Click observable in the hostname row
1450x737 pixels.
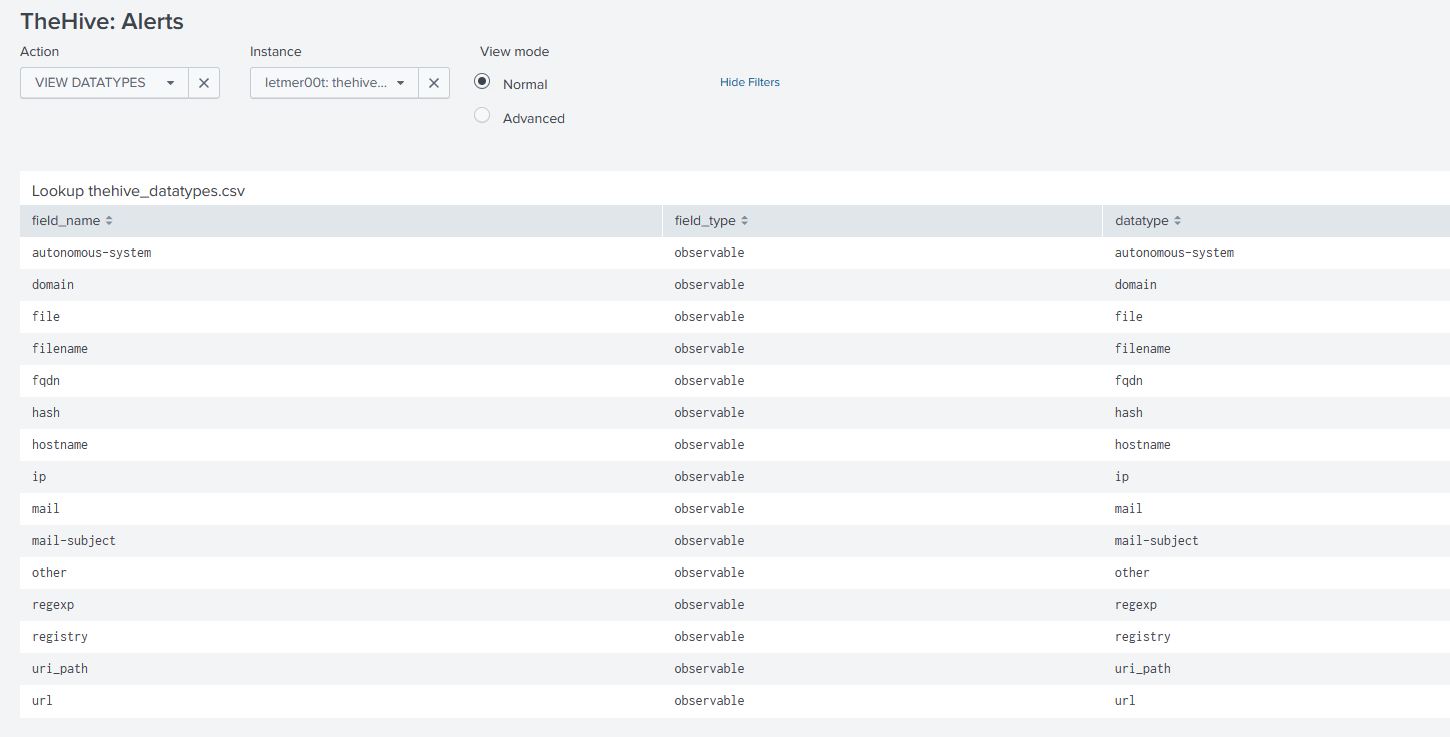pyautogui.click(x=710, y=445)
